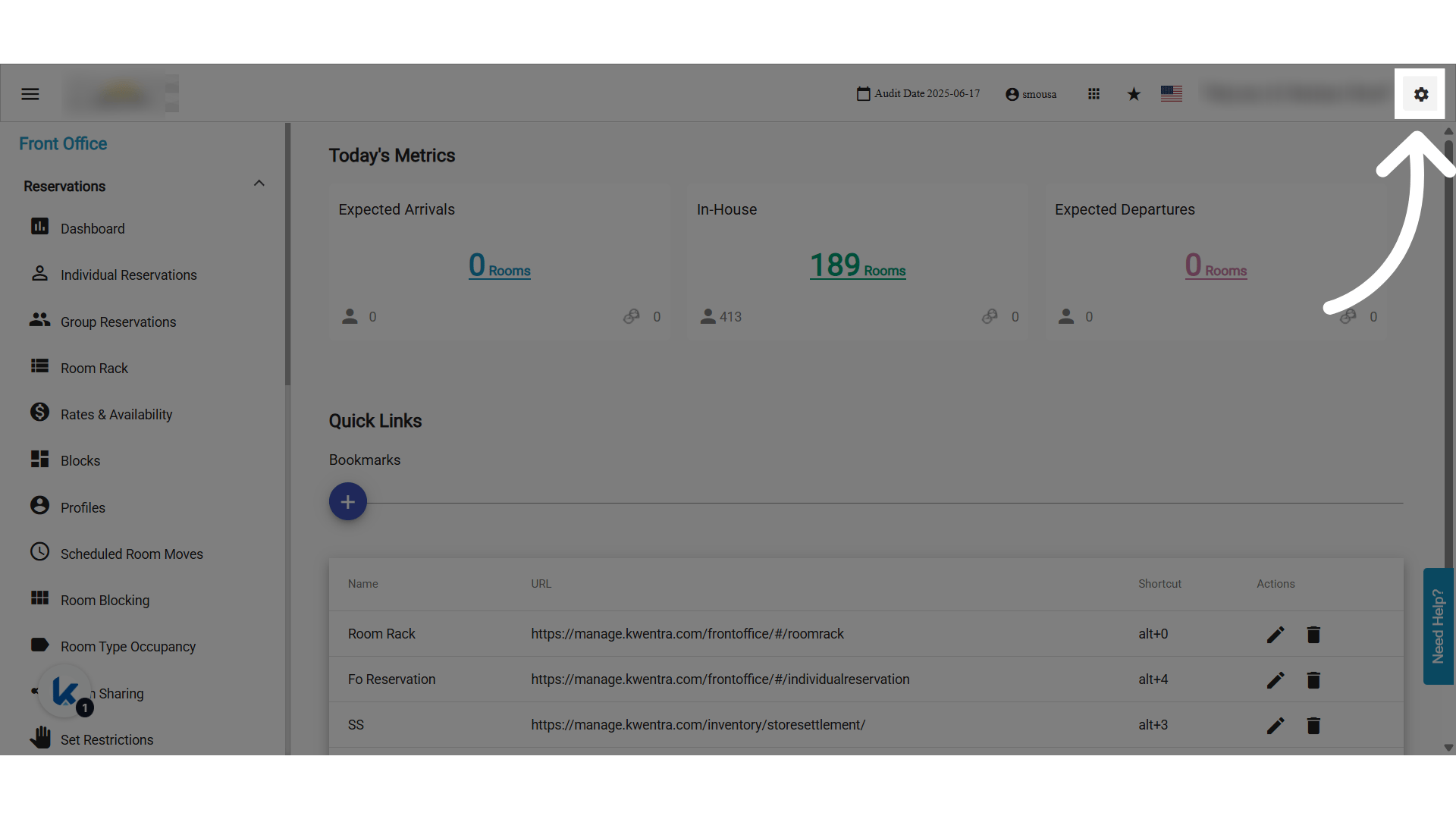1456x819 pixels.
Task: Click the Room Type Occupancy tag icon
Action: pos(39,645)
